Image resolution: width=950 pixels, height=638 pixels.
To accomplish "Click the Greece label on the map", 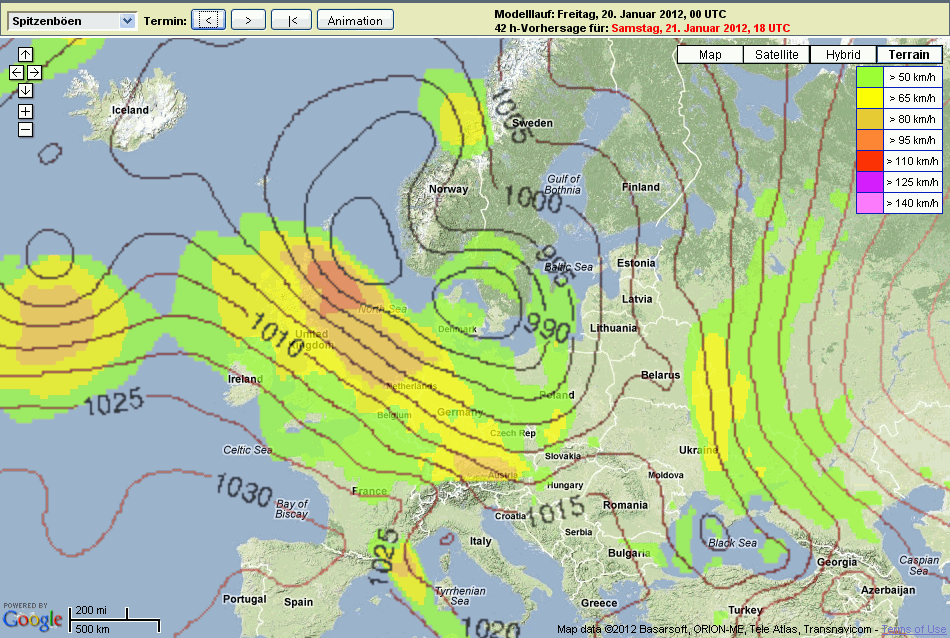I will 599,603.
